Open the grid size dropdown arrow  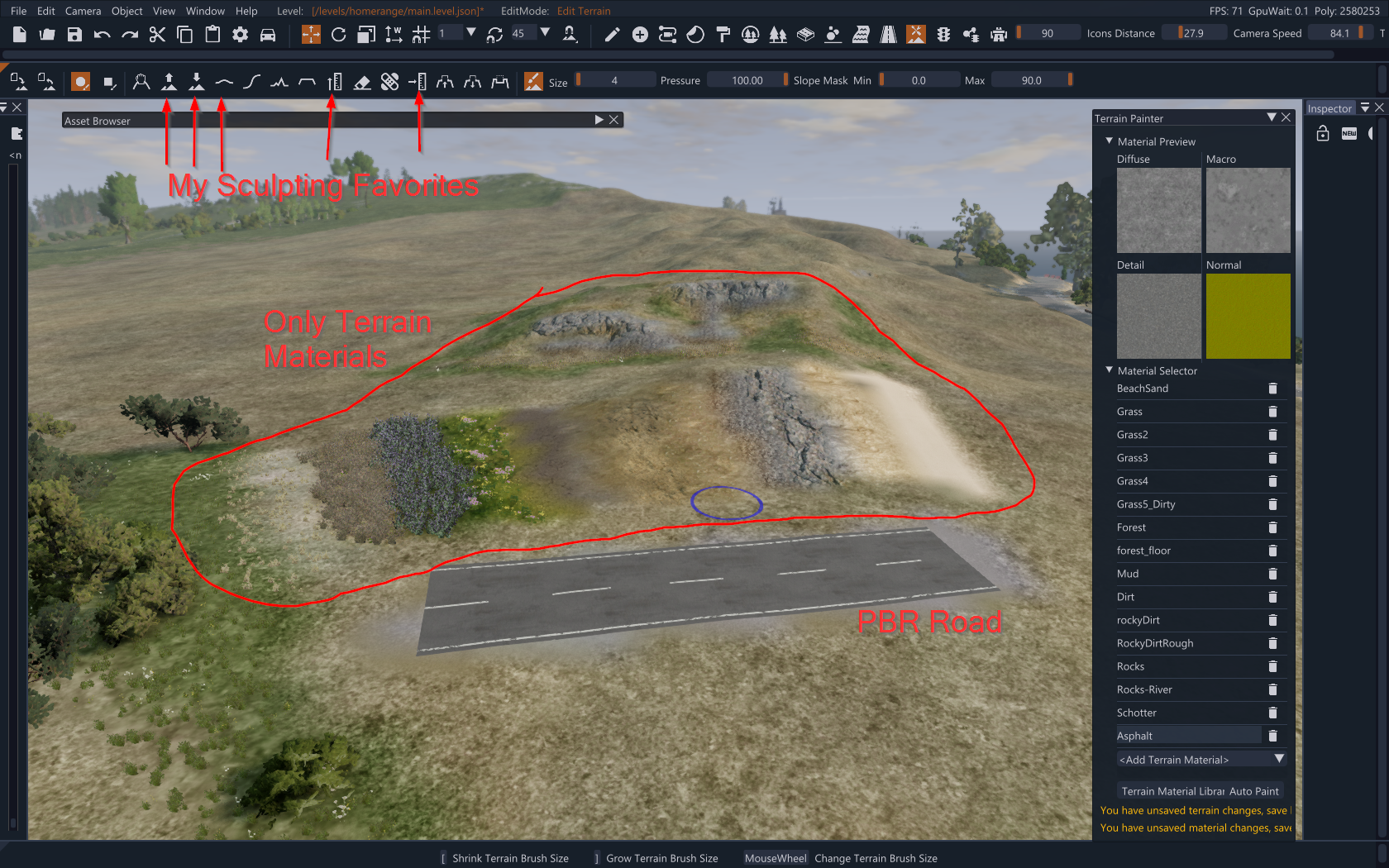(x=471, y=32)
